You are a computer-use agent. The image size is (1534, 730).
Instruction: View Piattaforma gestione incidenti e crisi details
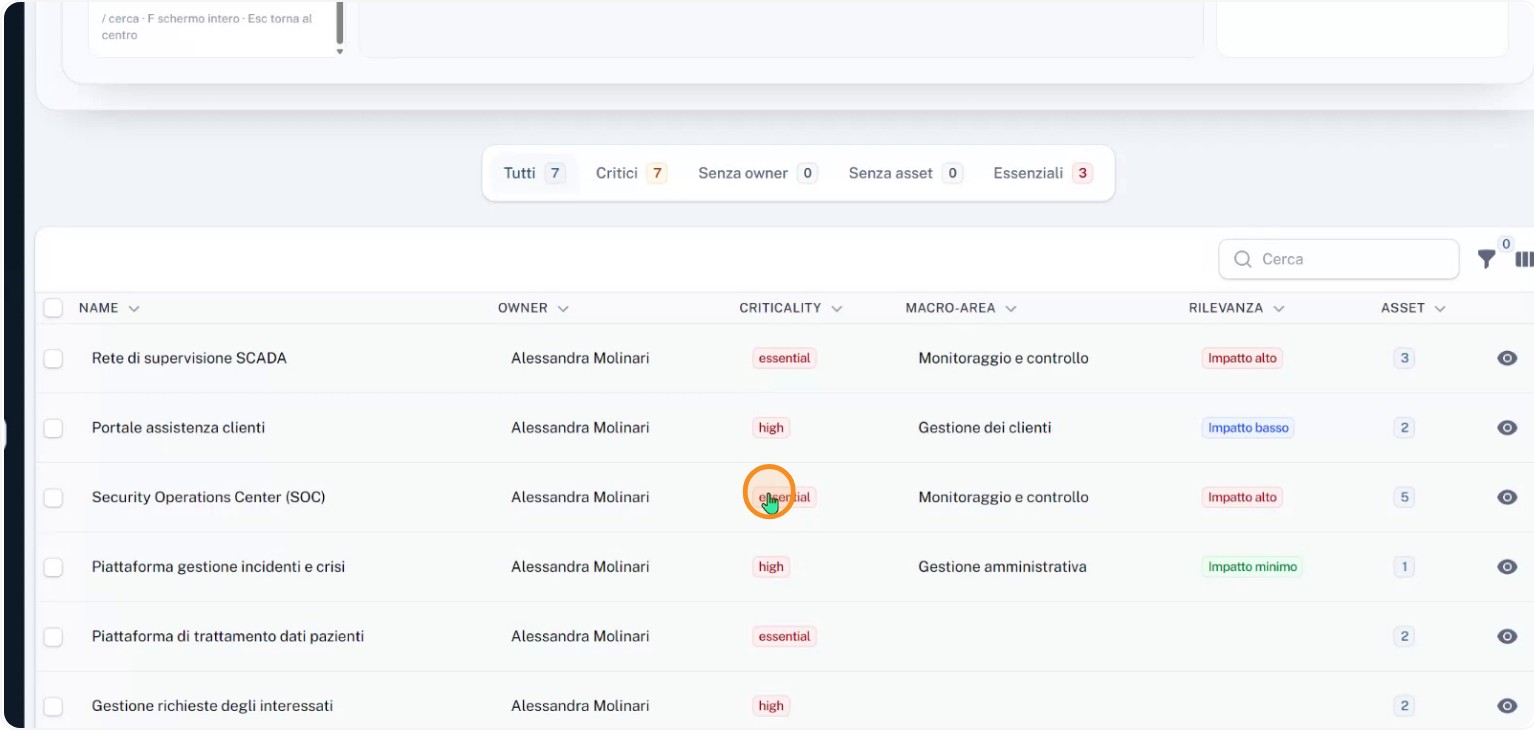[x=1507, y=567]
